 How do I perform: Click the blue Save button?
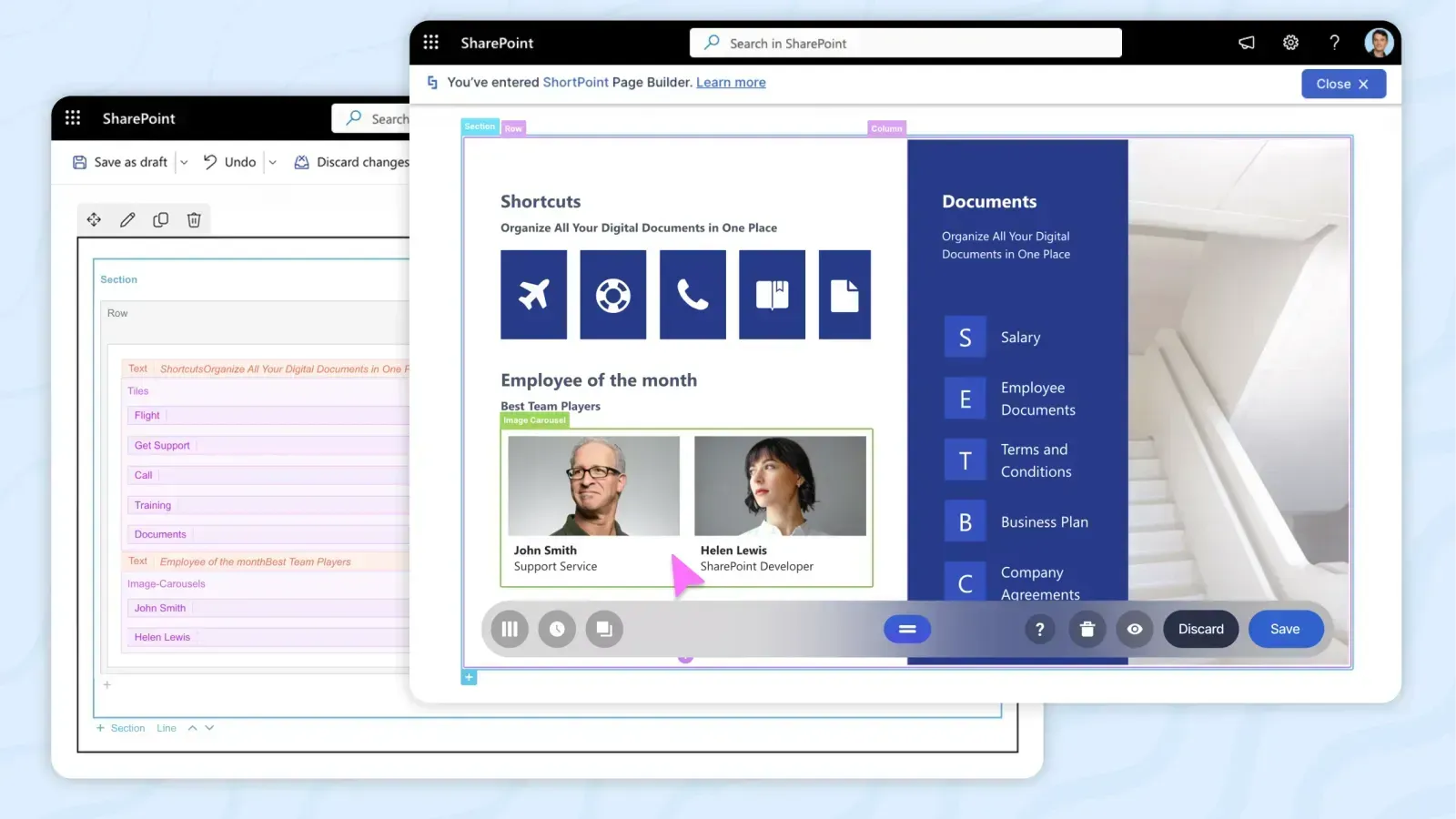tap(1285, 629)
